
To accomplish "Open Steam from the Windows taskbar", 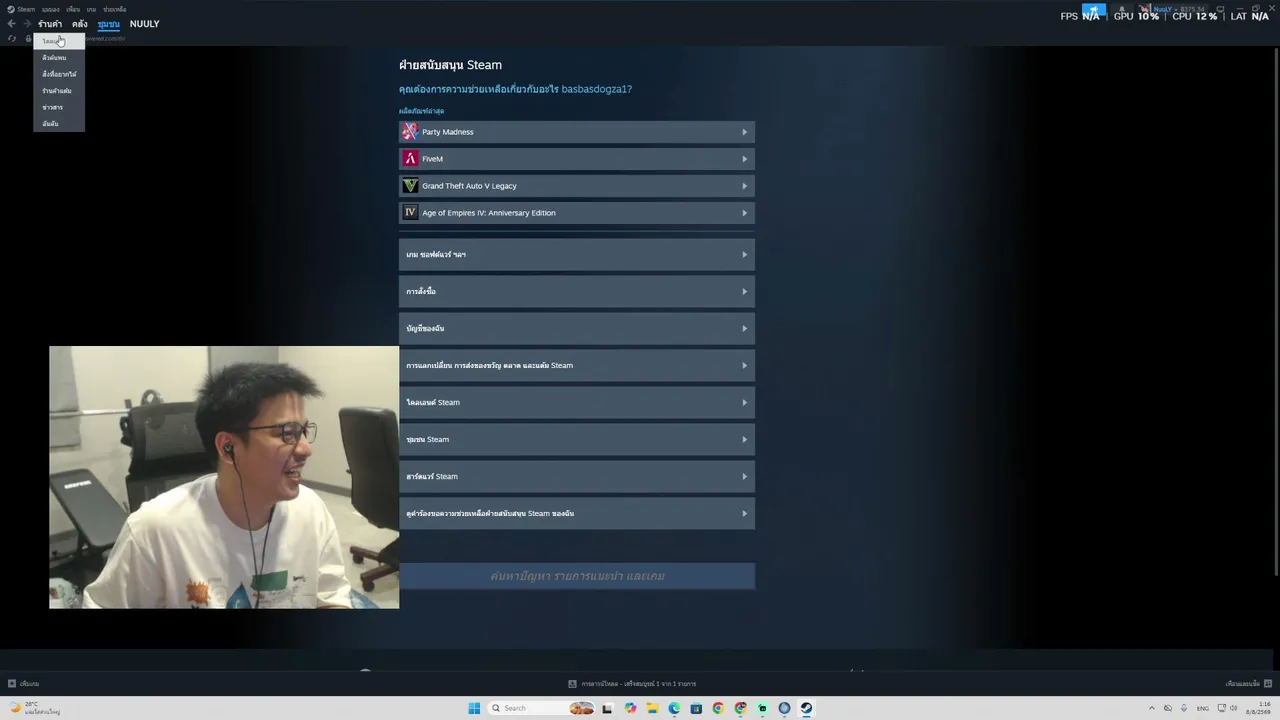I will pos(806,708).
